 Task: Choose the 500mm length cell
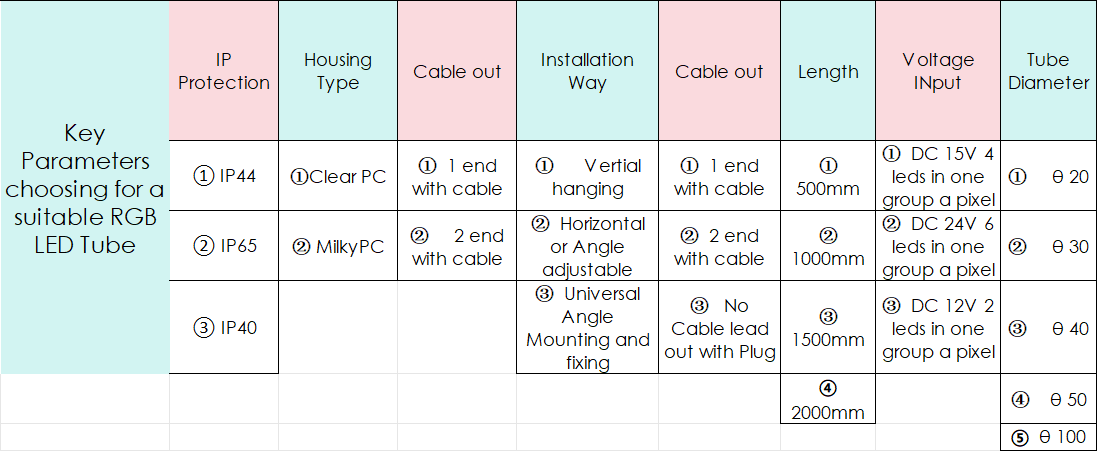[828, 176]
